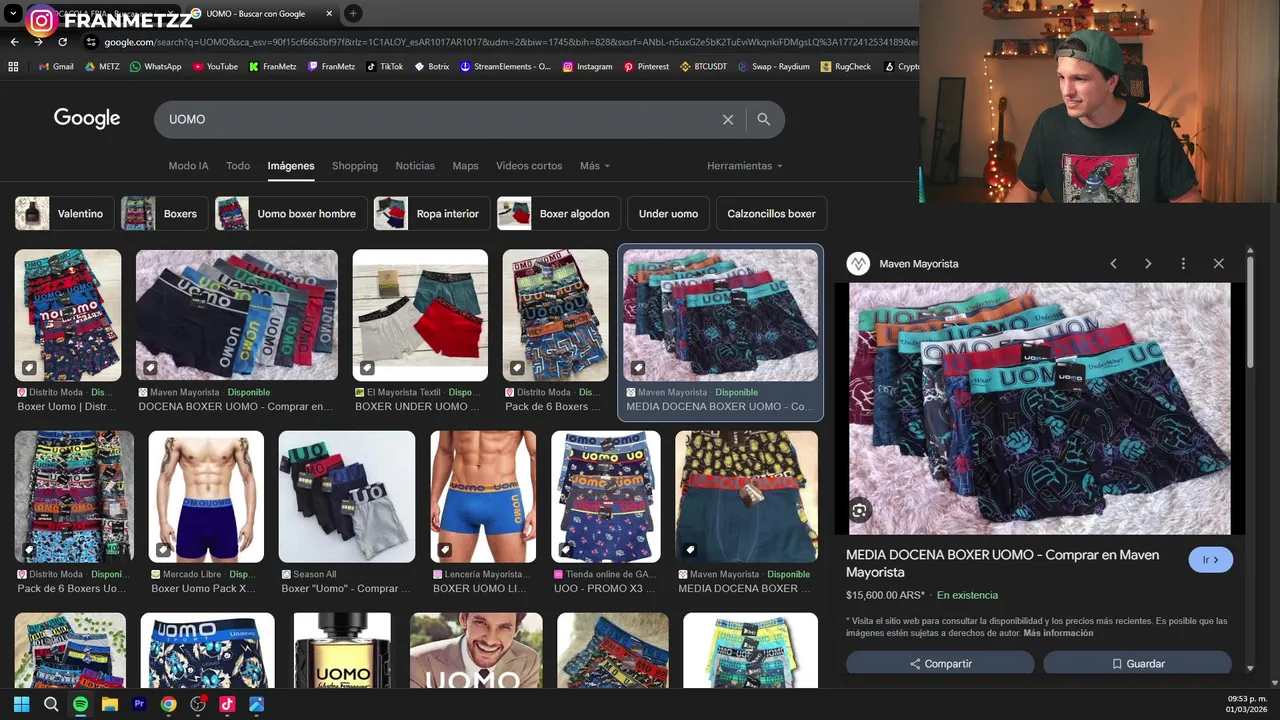Expand the Herramientas dropdown
The image size is (1280, 720).
[744, 166]
